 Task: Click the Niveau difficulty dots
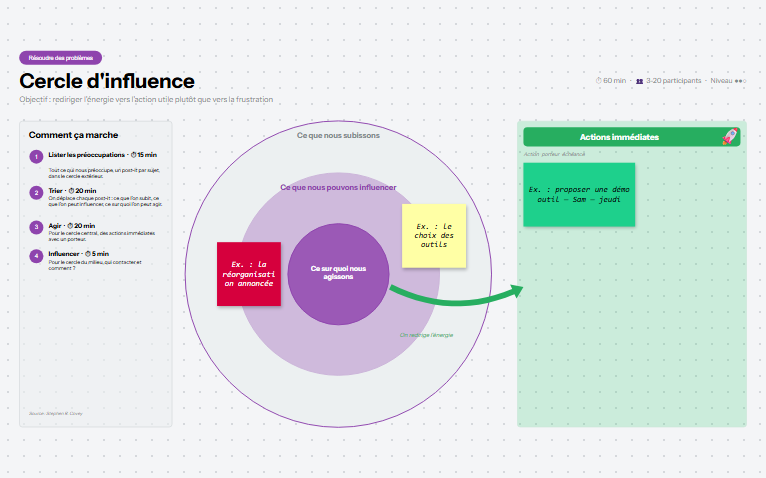pos(740,81)
